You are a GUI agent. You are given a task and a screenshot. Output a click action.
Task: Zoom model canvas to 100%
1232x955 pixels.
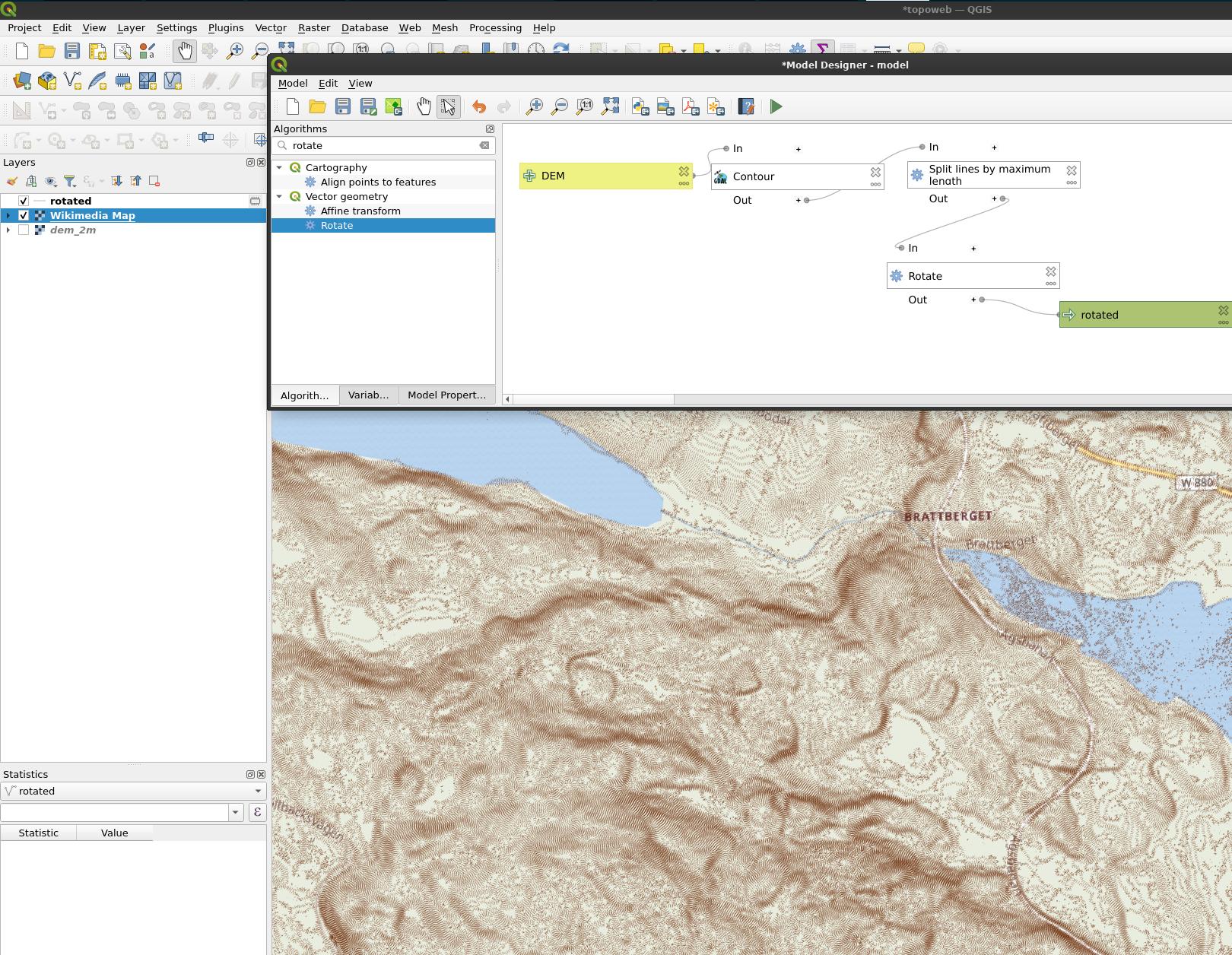click(585, 107)
